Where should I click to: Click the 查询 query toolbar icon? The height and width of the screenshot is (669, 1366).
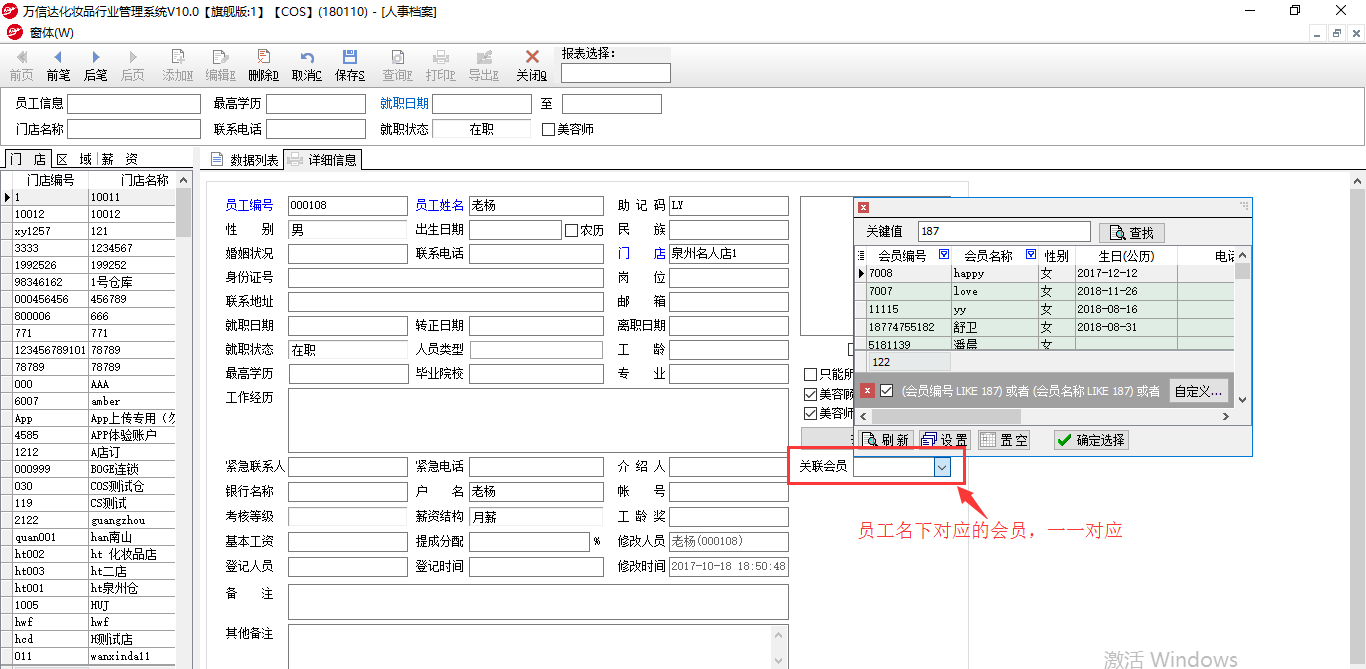pos(397,65)
